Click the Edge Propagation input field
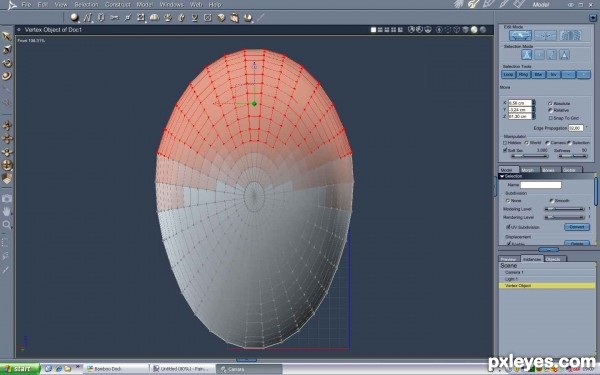Viewport: 600px width, 375px height. (576, 128)
